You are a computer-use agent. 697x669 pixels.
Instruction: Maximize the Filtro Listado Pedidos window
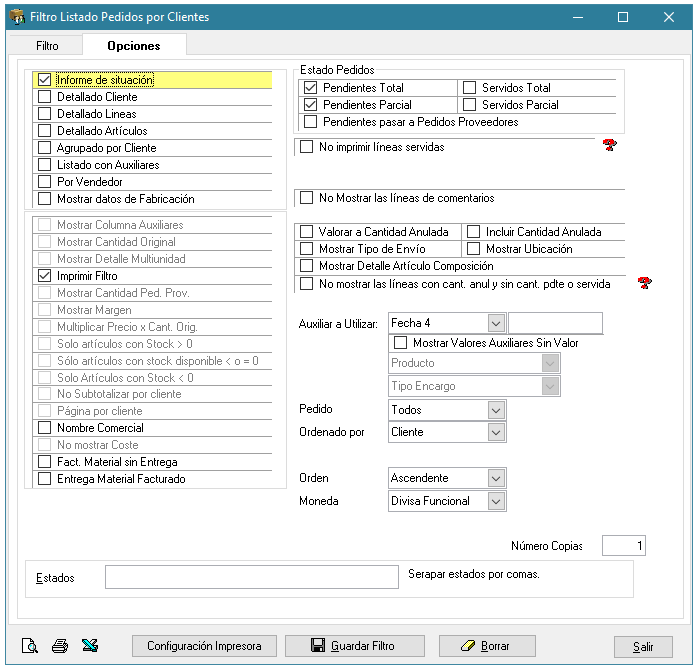(623, 17)
